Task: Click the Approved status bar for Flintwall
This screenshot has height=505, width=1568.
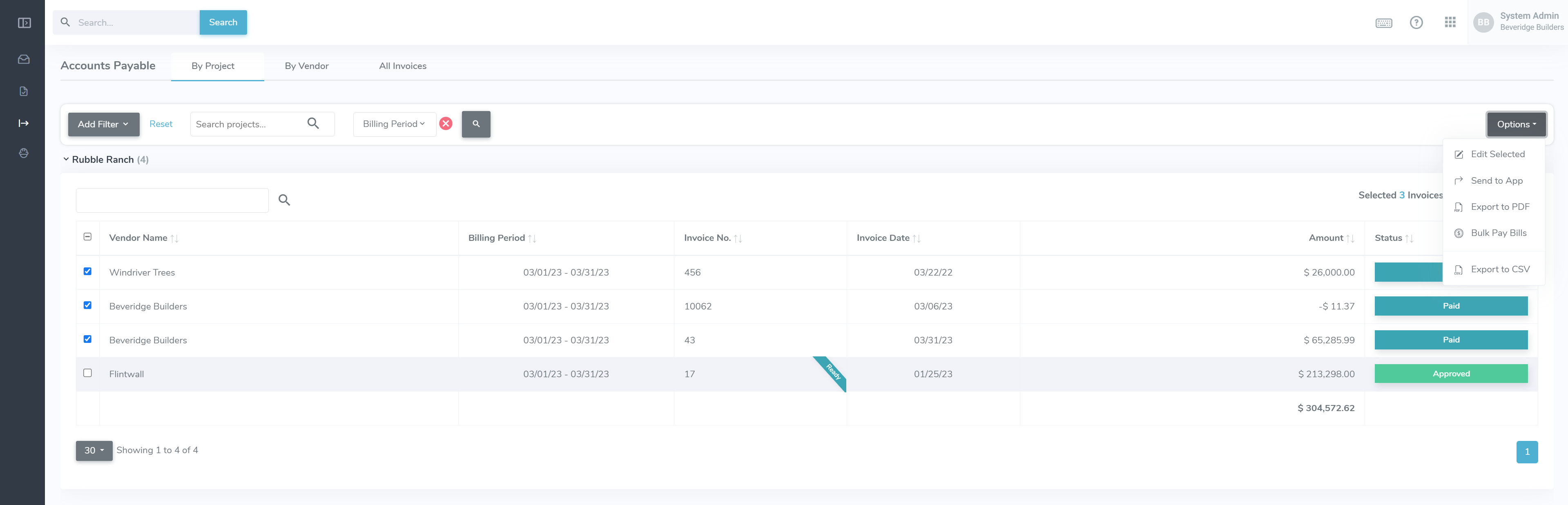Action: pyautogui.click(x=1450, y=374)
